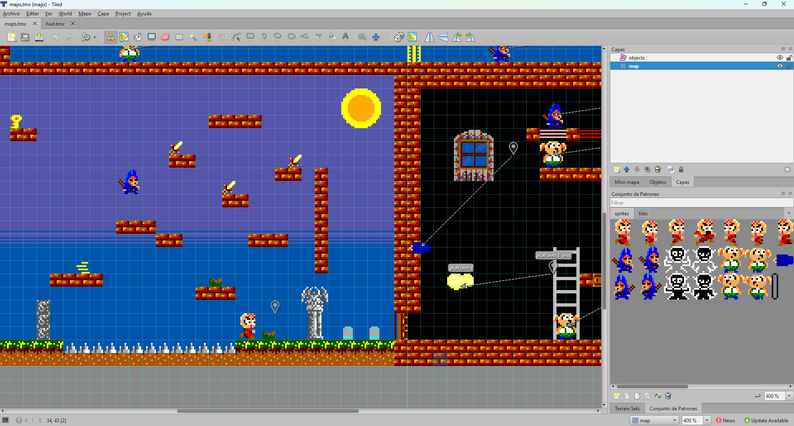The width and height of the screenshot is (794, 426).
Task: Select the Eraser tool
Action: pos(165,37)
